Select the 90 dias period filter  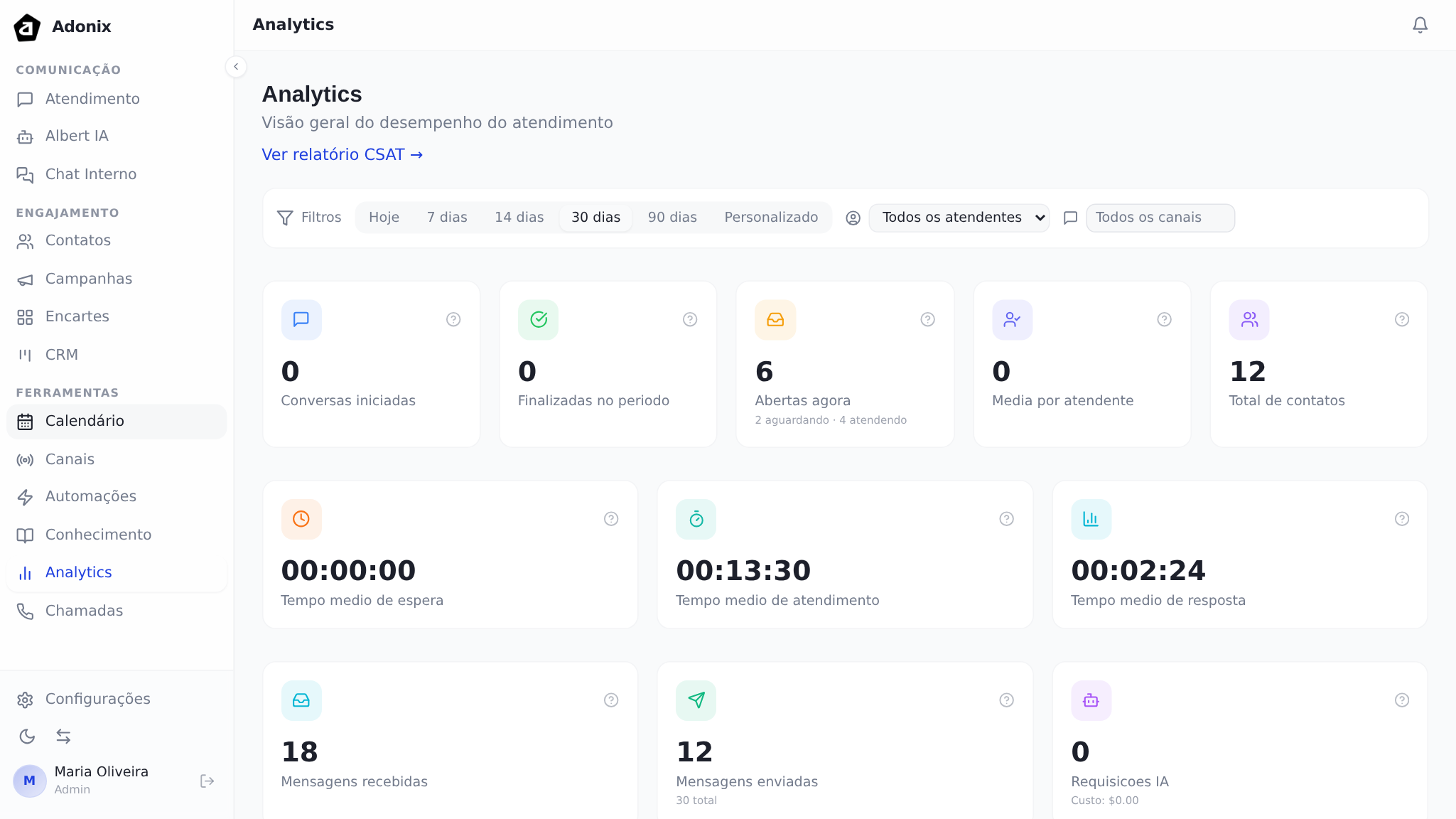671,218
